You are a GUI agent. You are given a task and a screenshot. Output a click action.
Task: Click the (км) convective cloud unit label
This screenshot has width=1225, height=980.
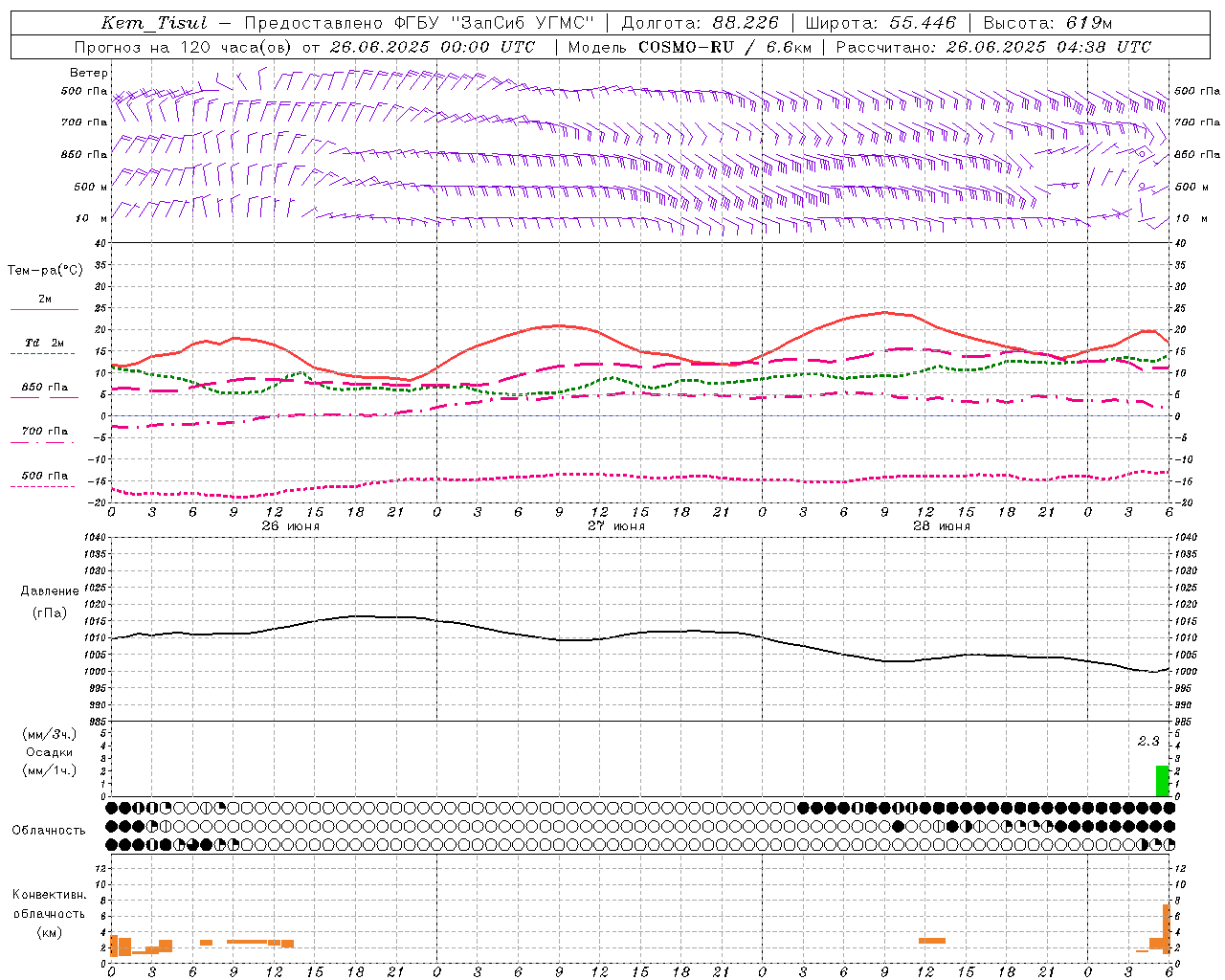(50, 932)
